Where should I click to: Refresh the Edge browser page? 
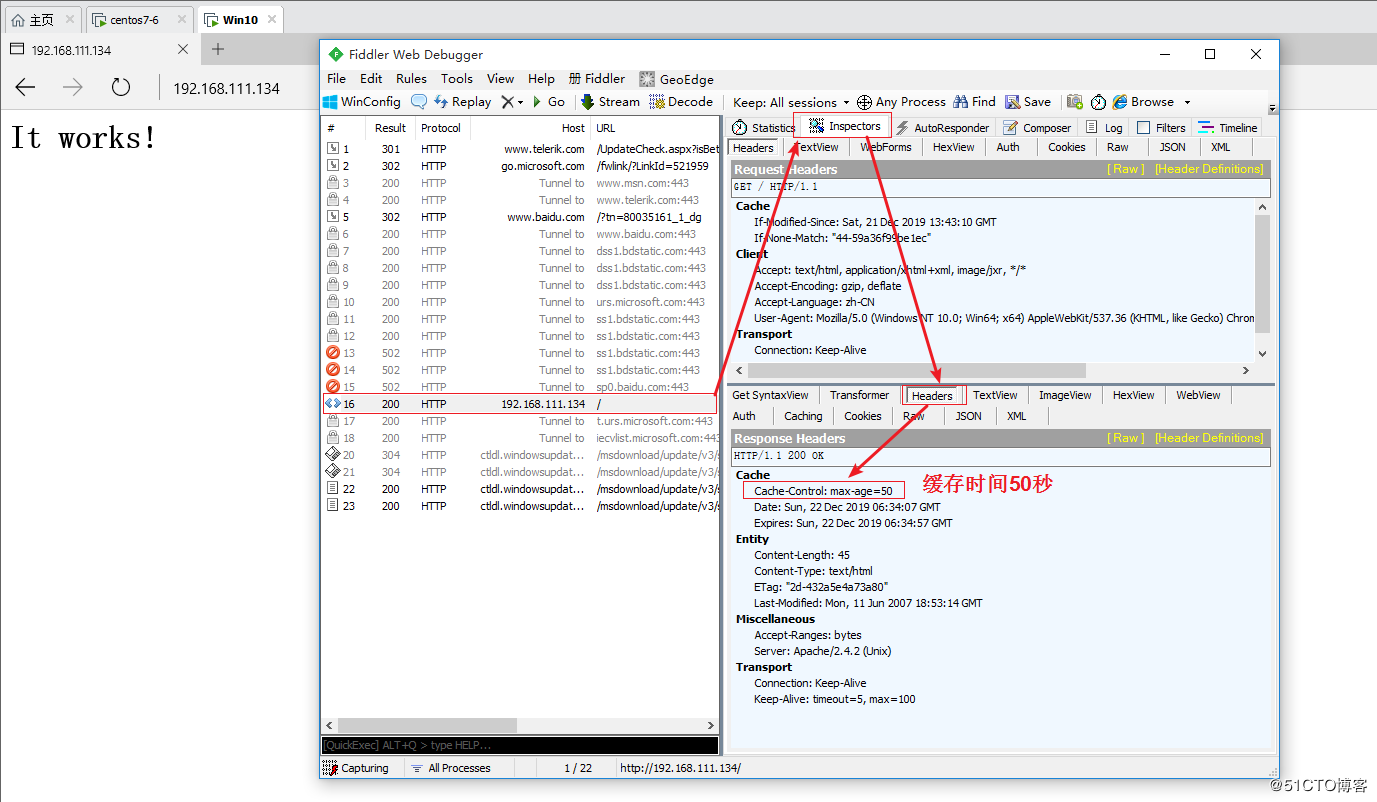point(121,88)
